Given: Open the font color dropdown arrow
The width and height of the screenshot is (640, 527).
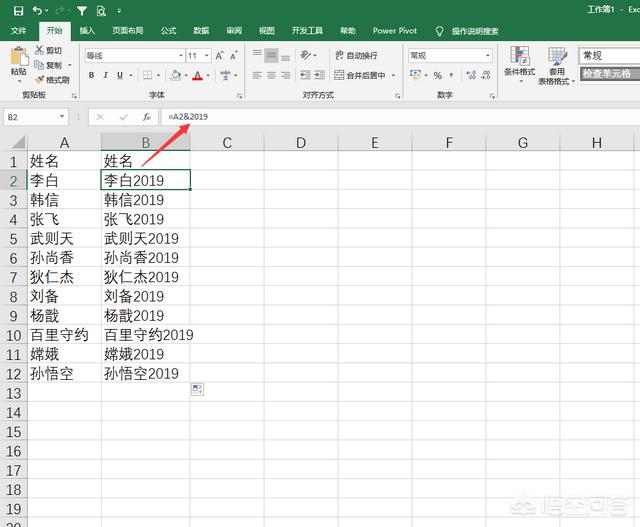Looking at the screenshot, I should pyautogui.click(x=208, y=76).
